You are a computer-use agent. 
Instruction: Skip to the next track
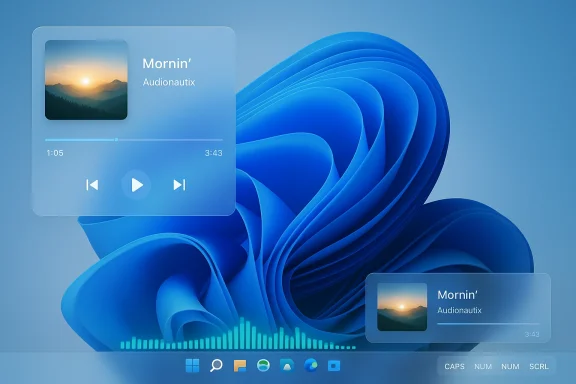(179, 185)
